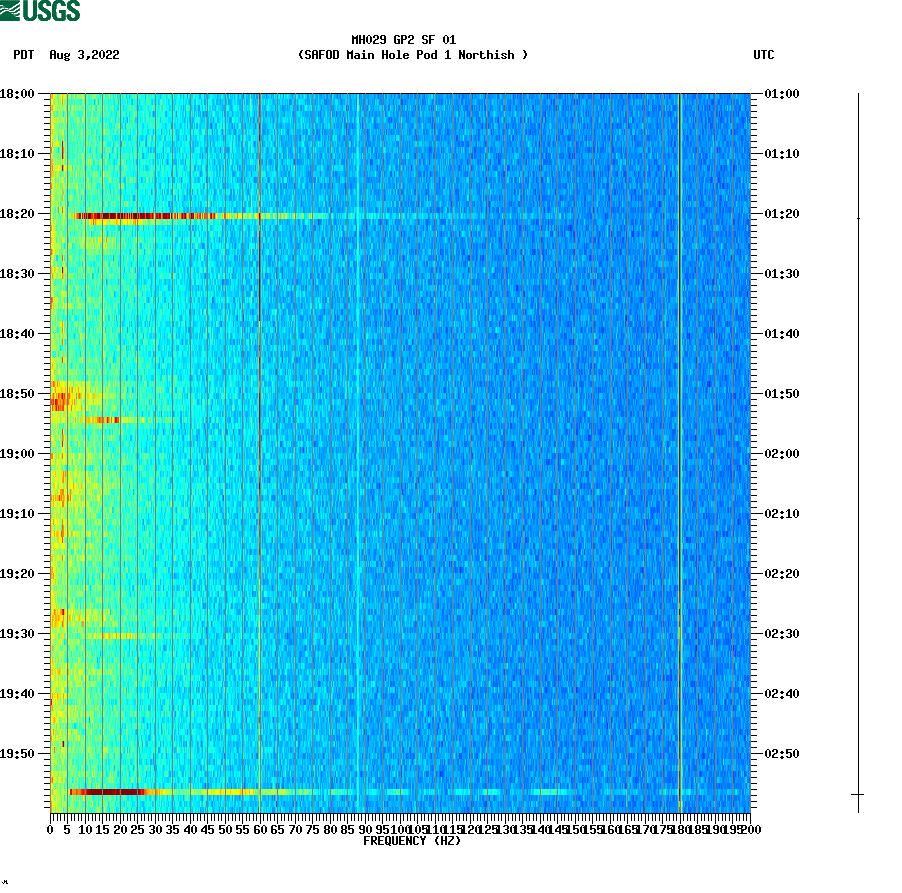Click the 200 Hz frequency axis label
Viewport: 902px width, 893px height.
[x=750, y=828]
